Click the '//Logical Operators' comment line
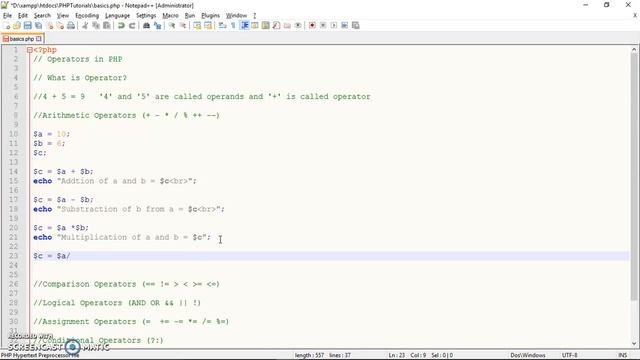Screen dimensions: 640x360 click(117, 303)
